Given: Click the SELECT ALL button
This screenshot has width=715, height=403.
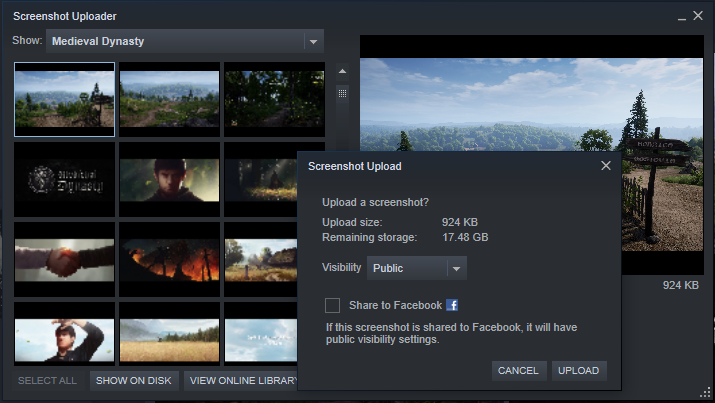Looking at the screenshot, I should coord(47,381).
